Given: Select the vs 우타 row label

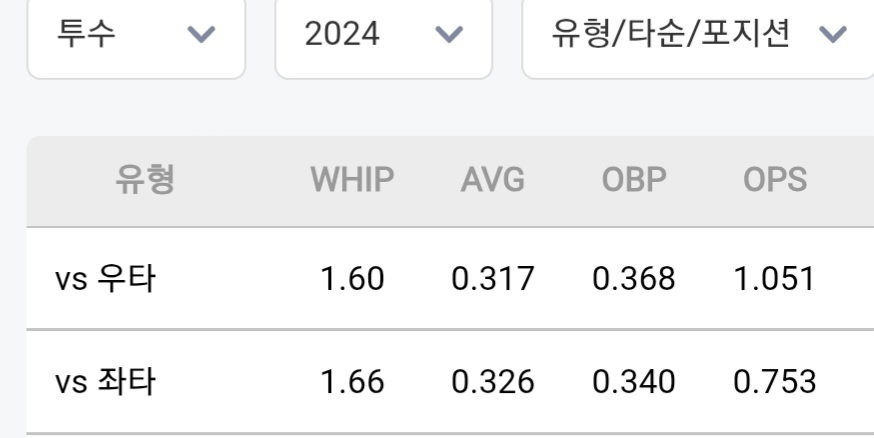Looking at the screenshot, I should click(x=105, y=279).
